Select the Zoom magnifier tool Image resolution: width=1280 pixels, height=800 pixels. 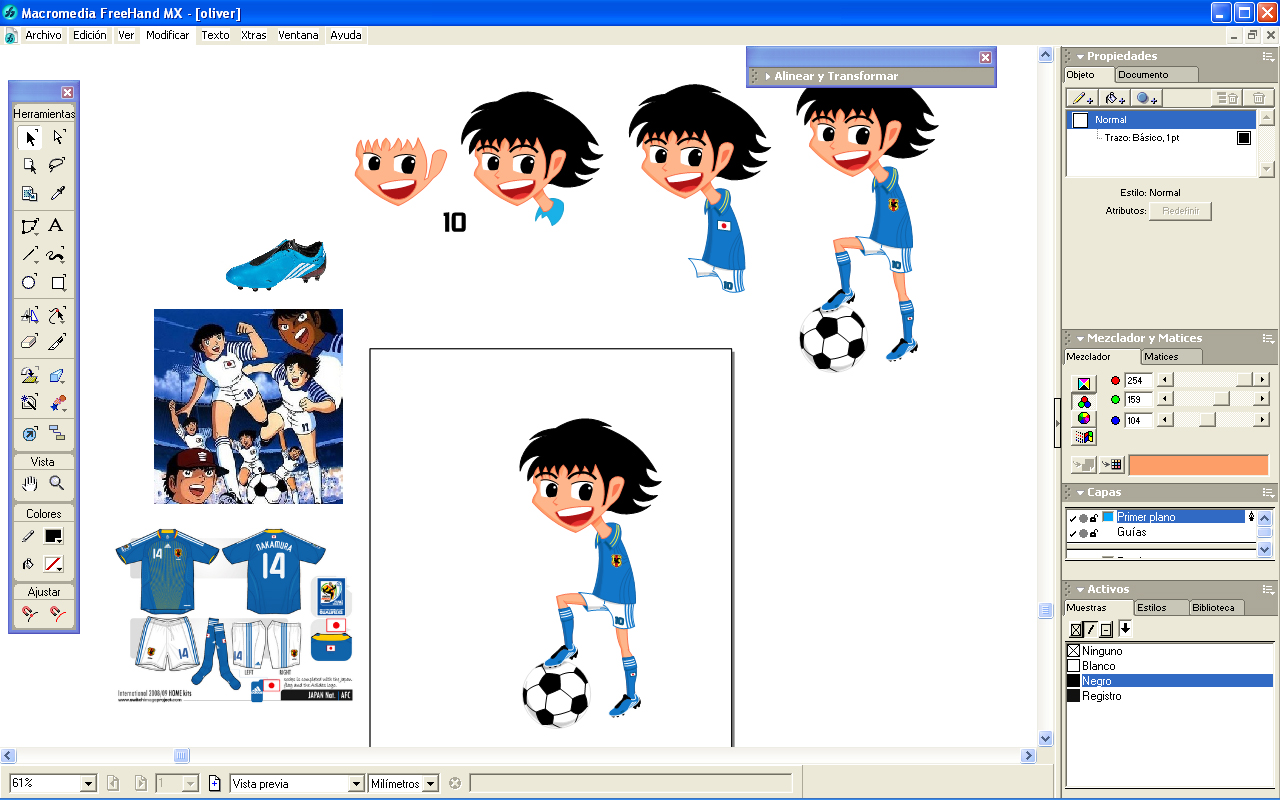pos(58,484)
